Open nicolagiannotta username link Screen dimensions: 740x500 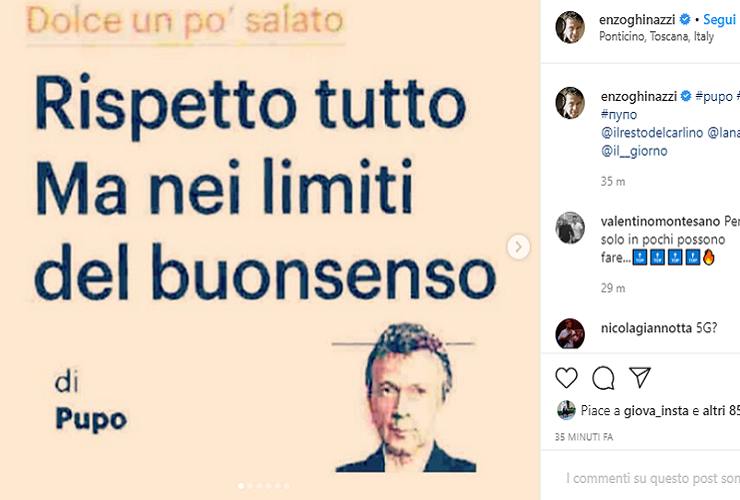[x=646, y=328]
